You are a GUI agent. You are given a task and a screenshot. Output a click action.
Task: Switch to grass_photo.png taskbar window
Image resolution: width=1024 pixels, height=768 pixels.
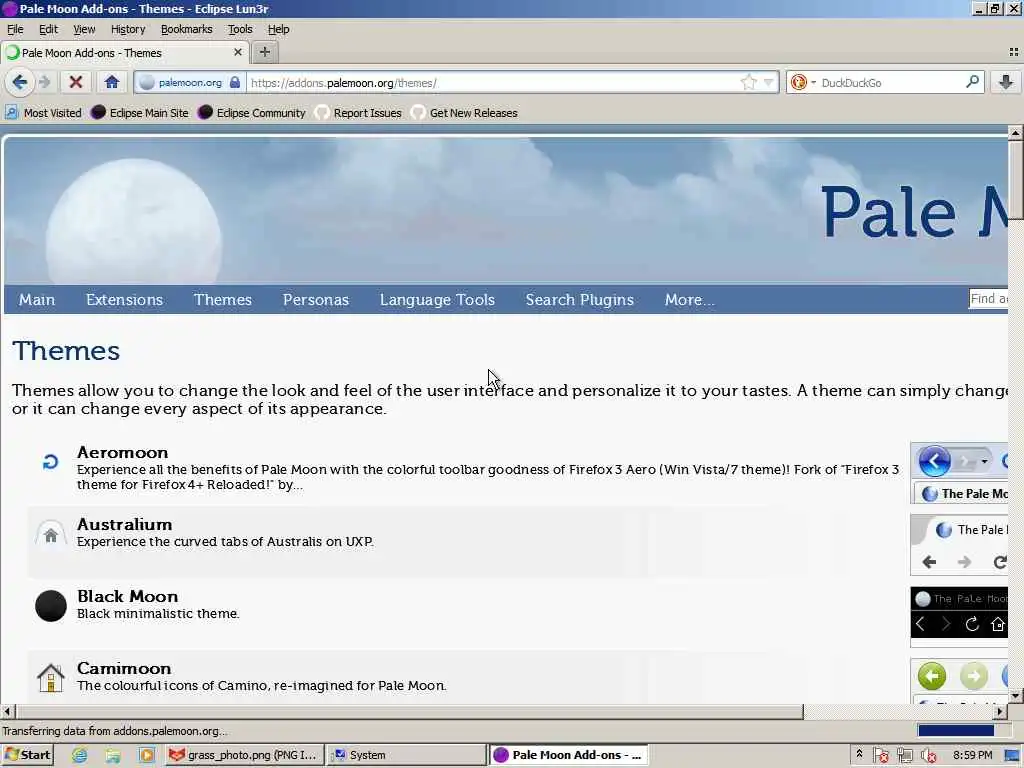tap(243, 755)
